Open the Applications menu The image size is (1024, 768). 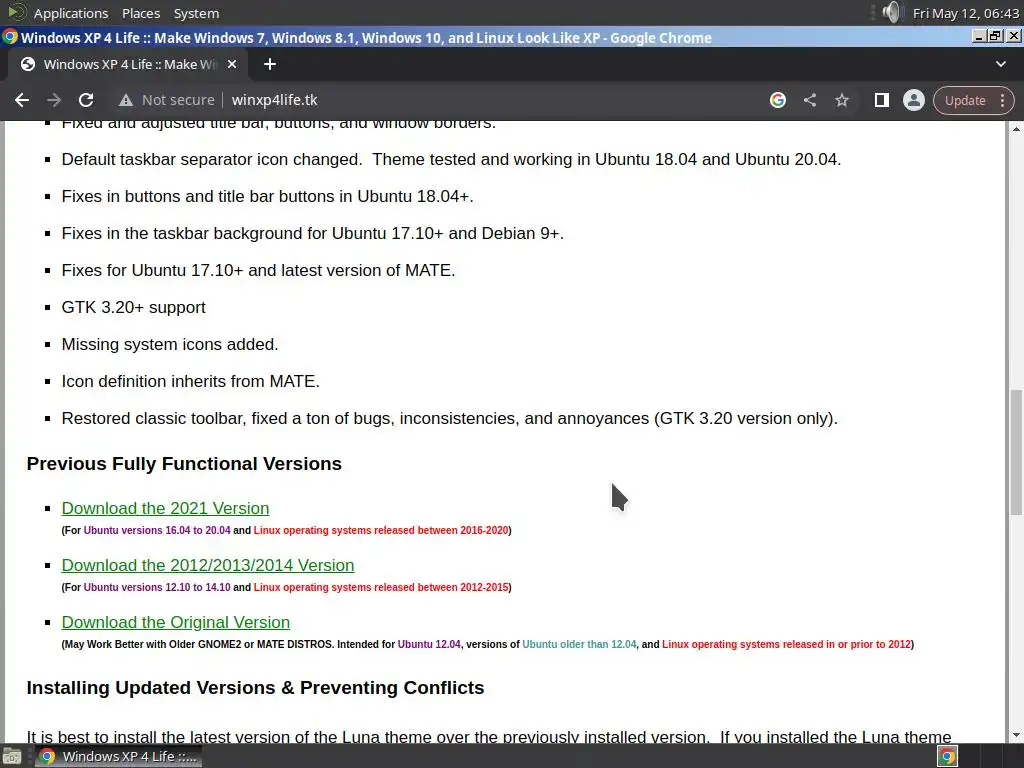tap(71, 13)
